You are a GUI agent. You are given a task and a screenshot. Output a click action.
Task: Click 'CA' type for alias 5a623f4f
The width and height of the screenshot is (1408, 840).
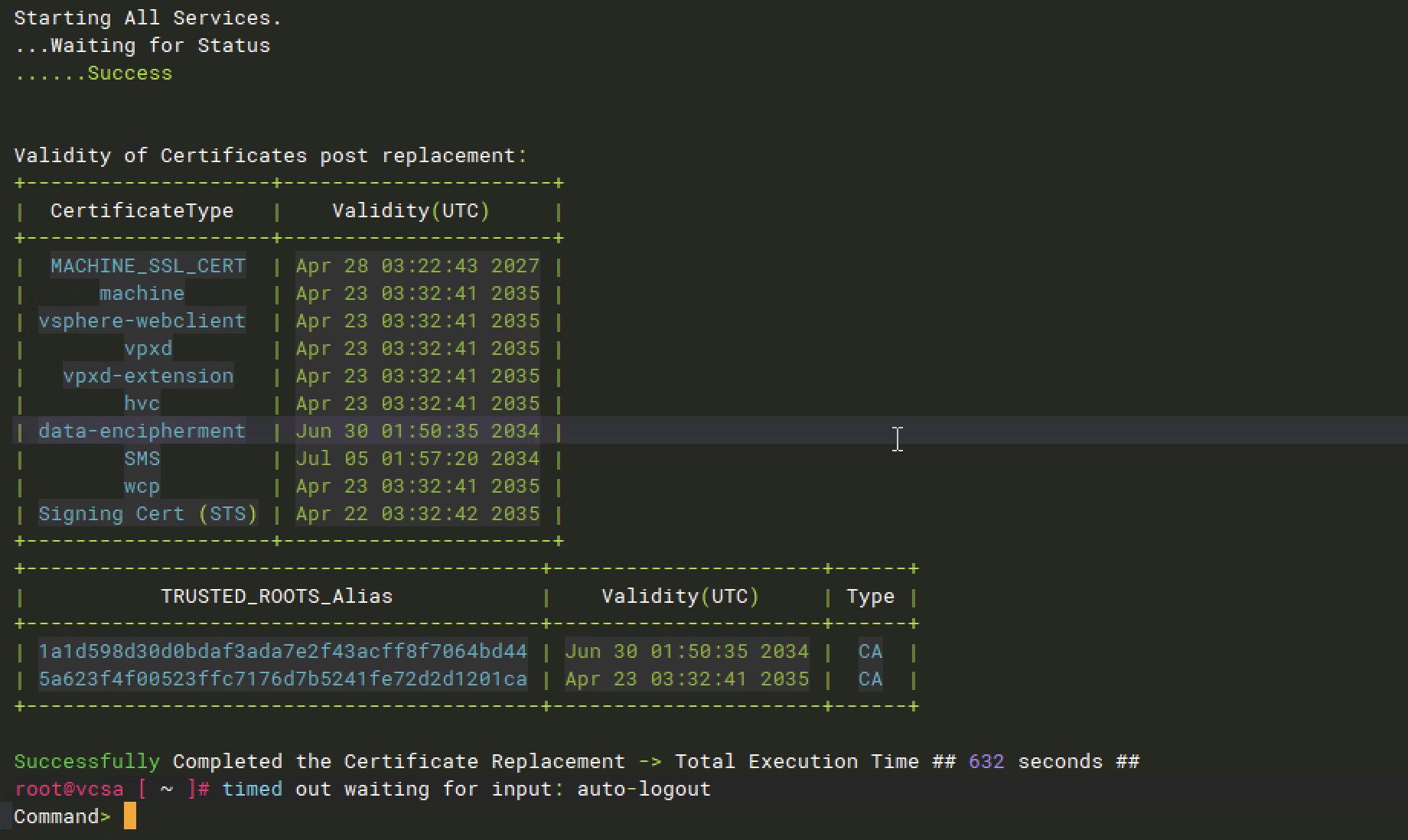(871, 679)
